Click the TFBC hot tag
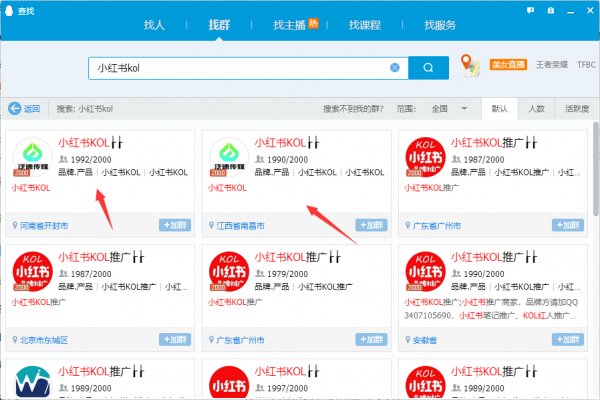This screenshot has width=600, height=400. [586, 65]
